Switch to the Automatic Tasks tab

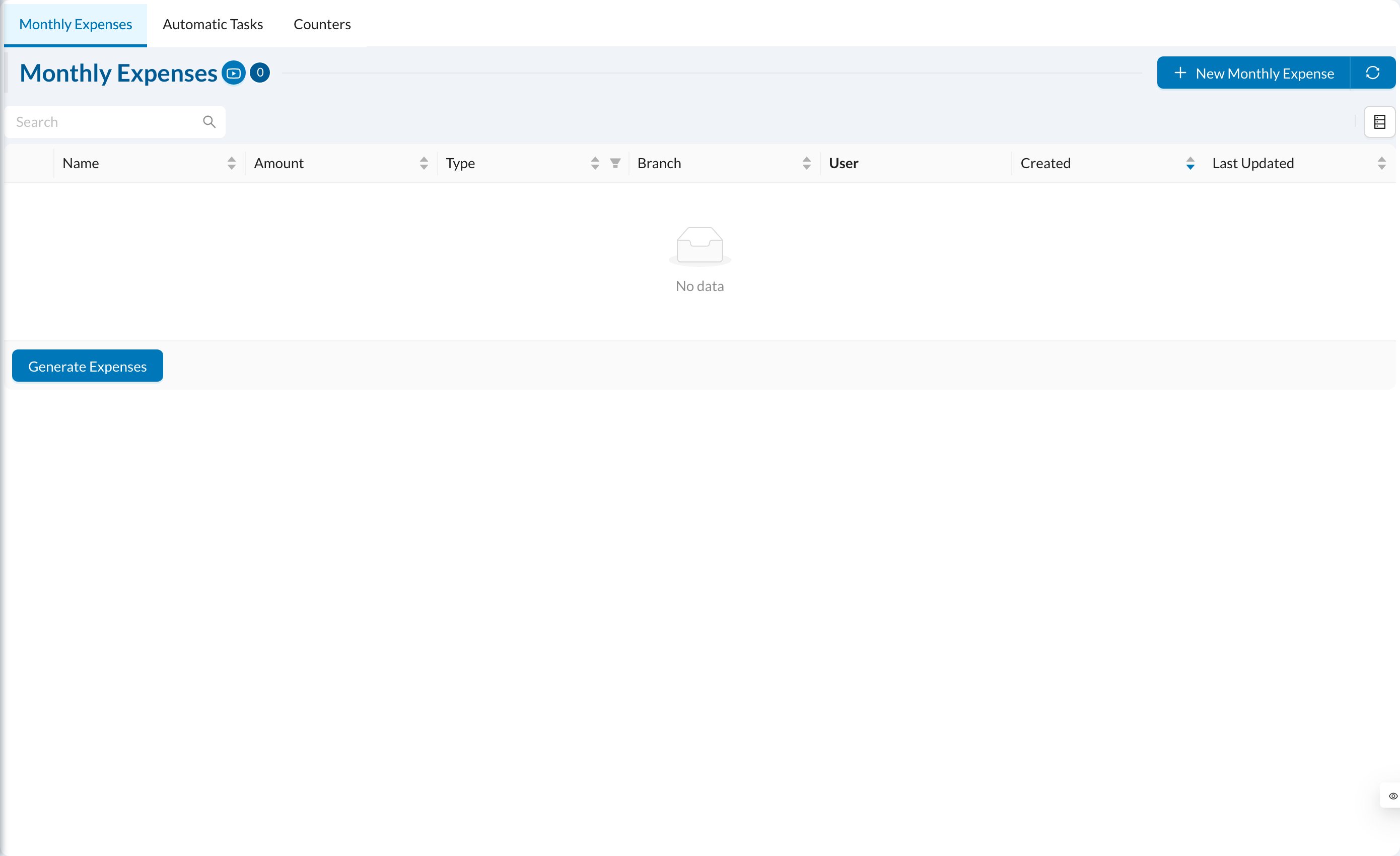[213, 25]
